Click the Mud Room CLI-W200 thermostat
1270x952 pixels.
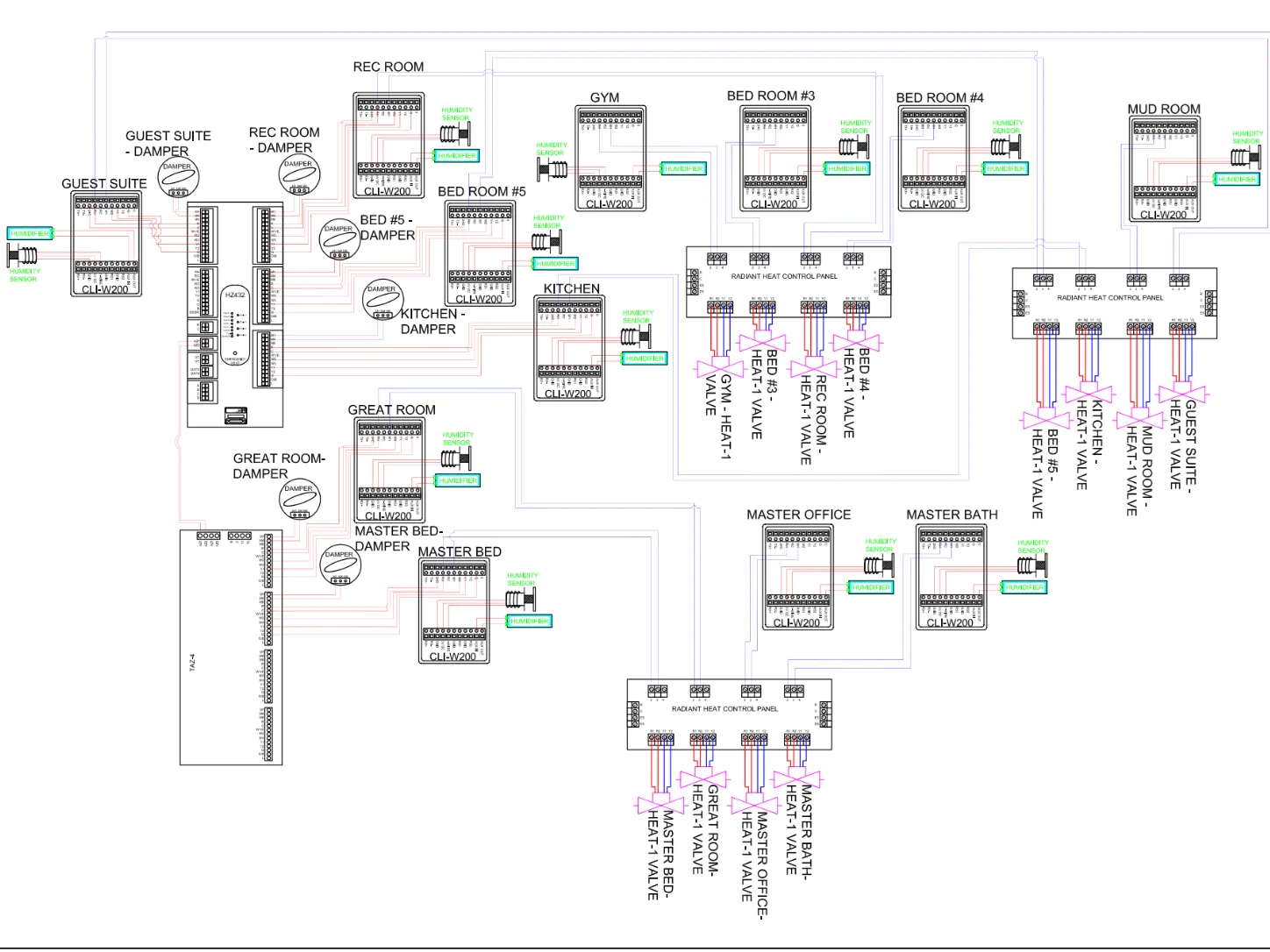tap(1164, 169)
